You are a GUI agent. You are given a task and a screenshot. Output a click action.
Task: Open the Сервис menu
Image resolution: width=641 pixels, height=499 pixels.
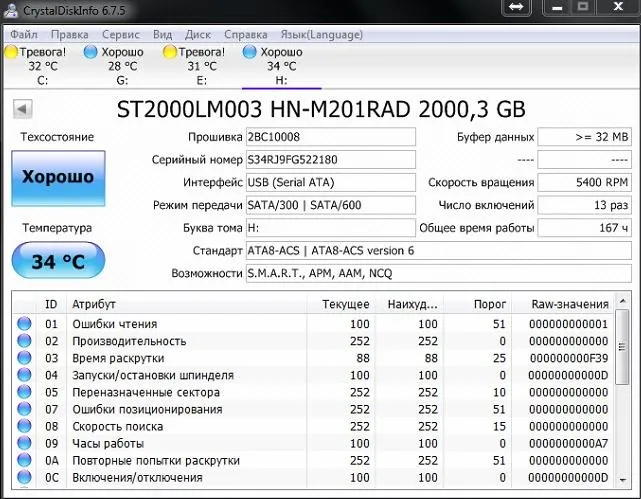pyautogui.click(x=121, y=35)
